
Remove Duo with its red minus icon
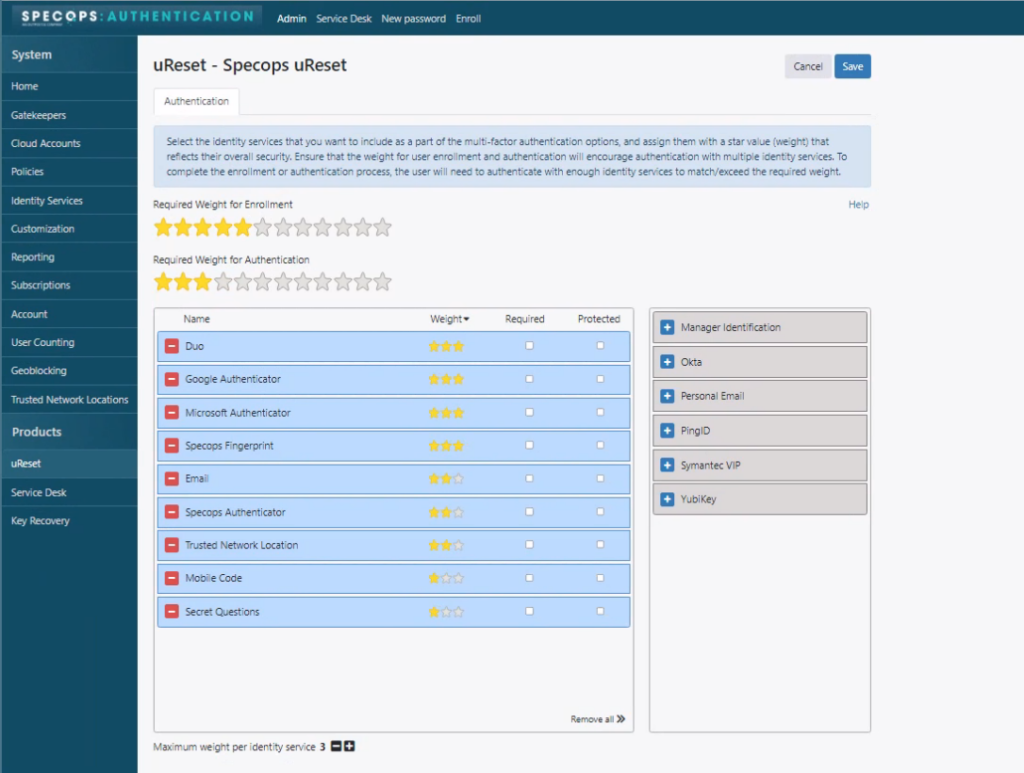[x=172, y=346]
